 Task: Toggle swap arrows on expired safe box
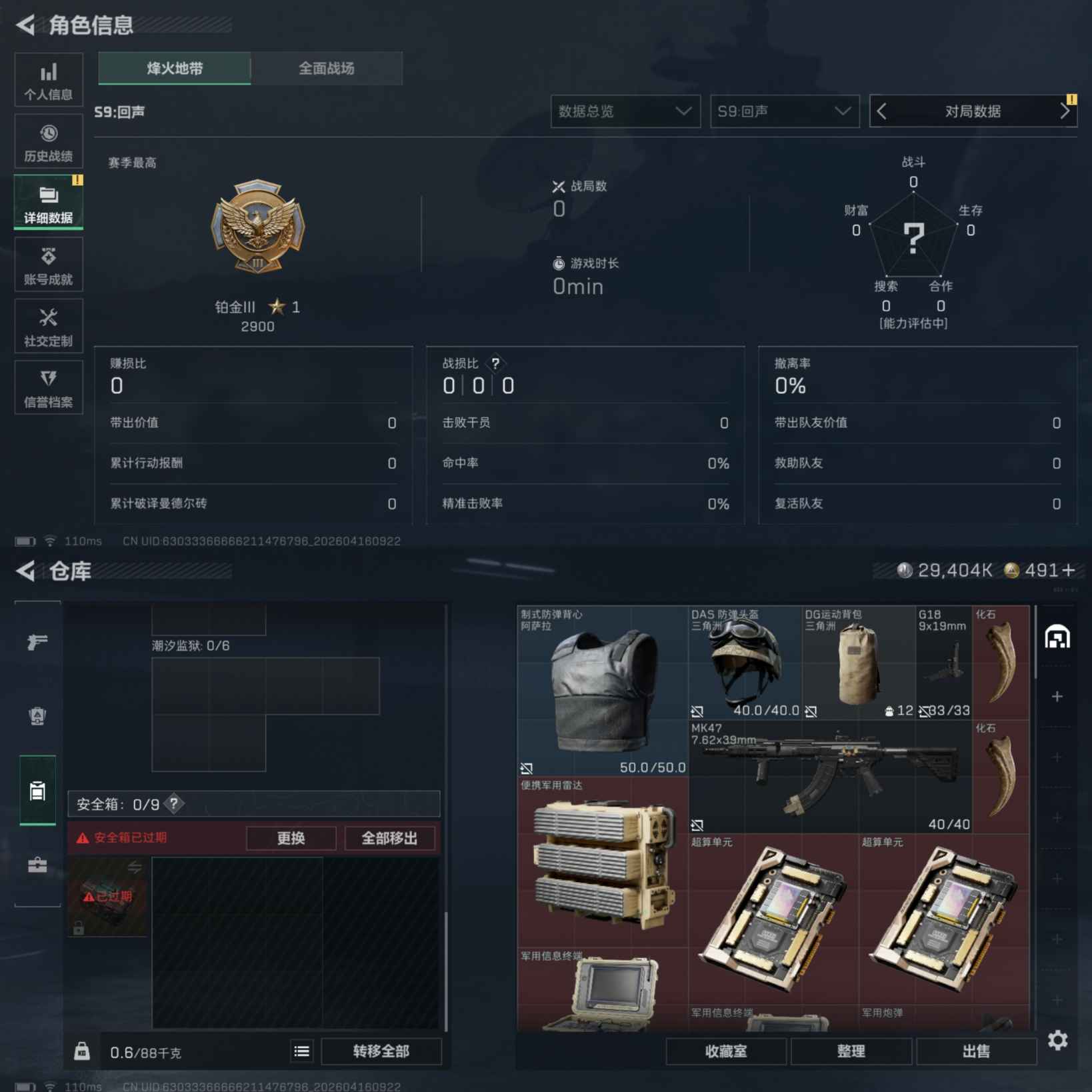click(135, 867)
